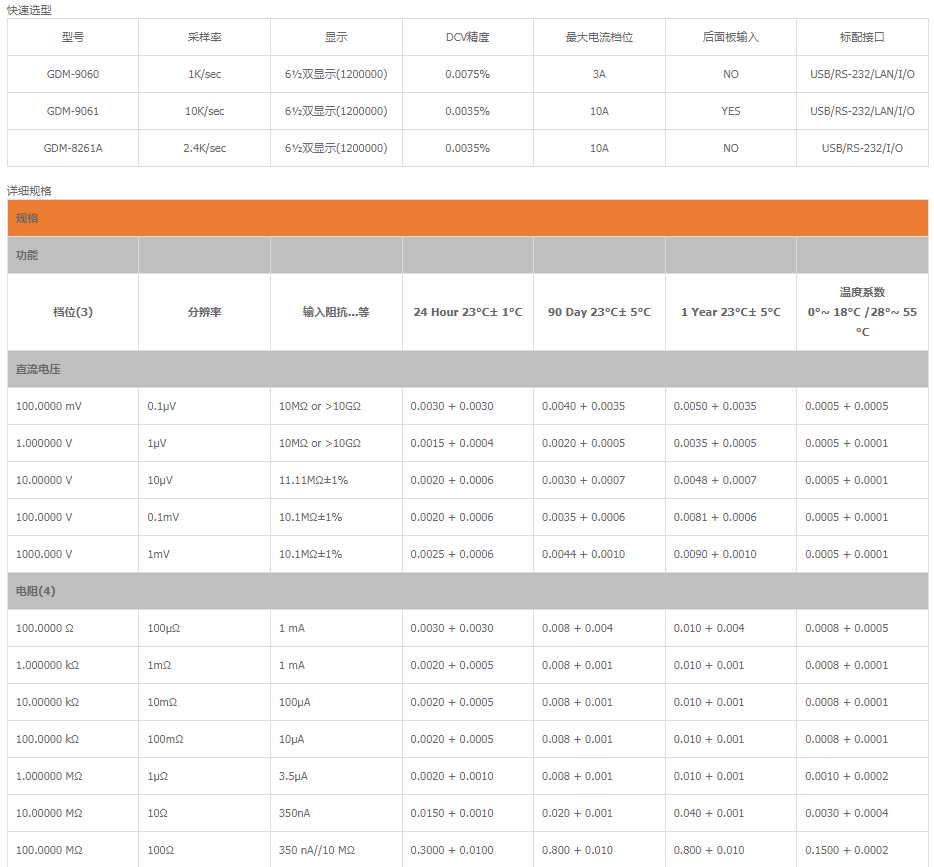This screenshot has height=867, width=934.
Task: Click the 详细规格 heading
Action: point(29,191)
